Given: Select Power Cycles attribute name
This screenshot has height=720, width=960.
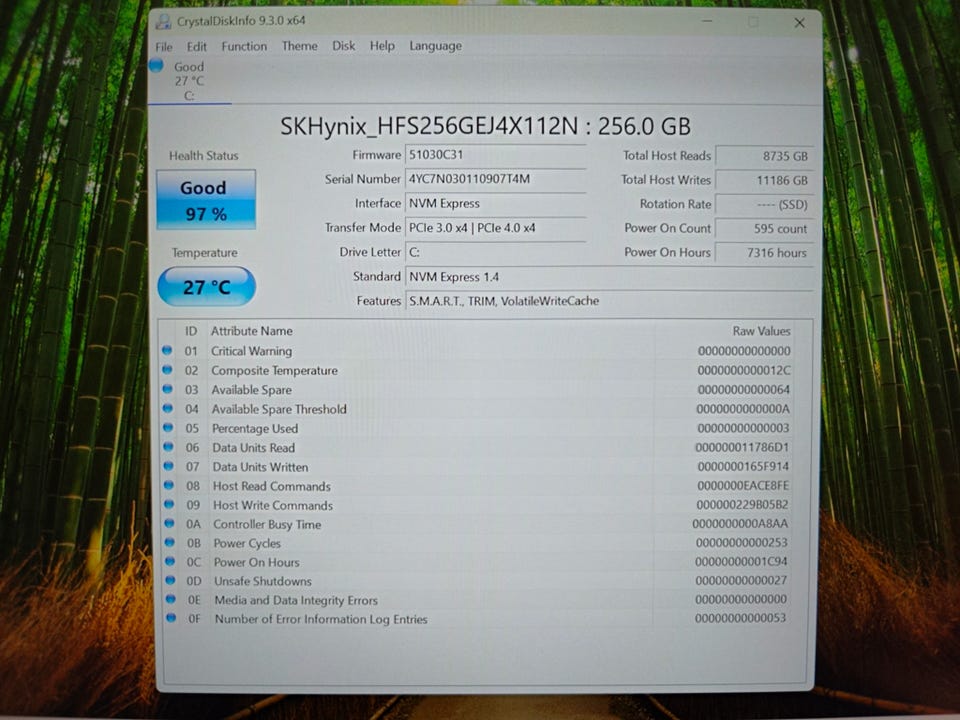Looking at the screenshot, I should tap(247, 544).
